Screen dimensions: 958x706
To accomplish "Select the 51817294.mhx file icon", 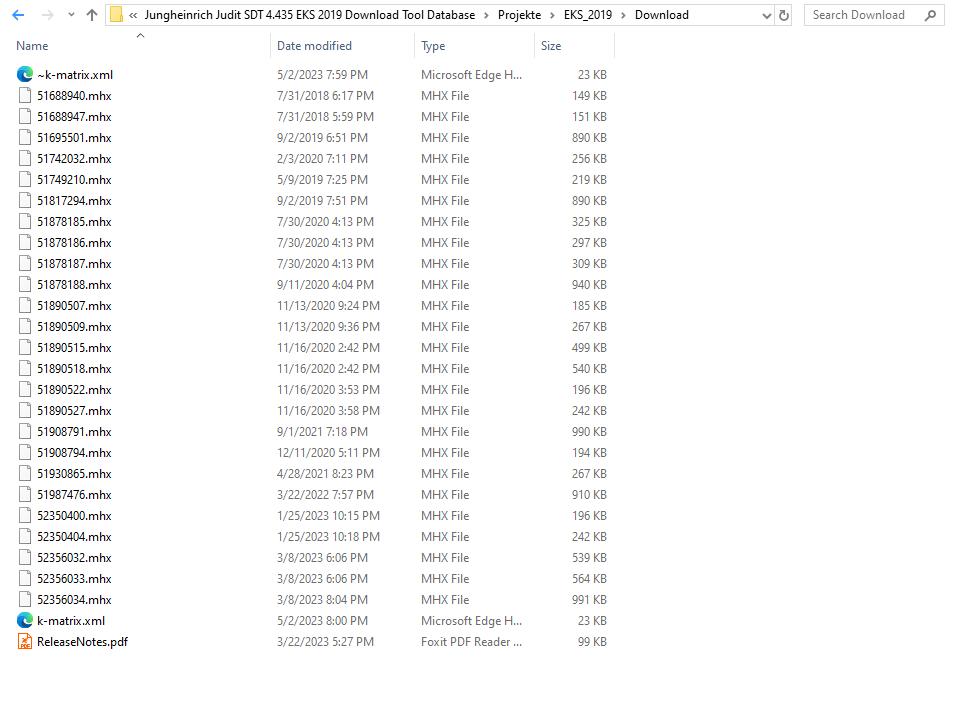I will (24, 200).
